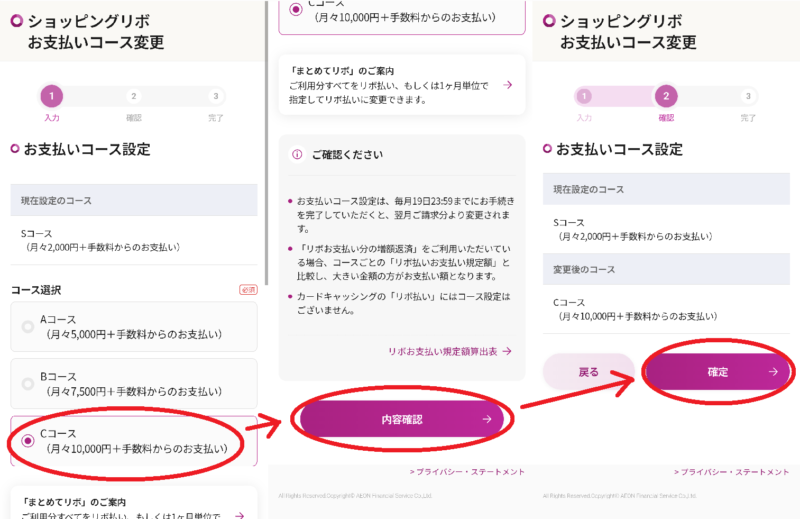
Task: Click the copyright text in middle screen
Action: tap(355, 496)
